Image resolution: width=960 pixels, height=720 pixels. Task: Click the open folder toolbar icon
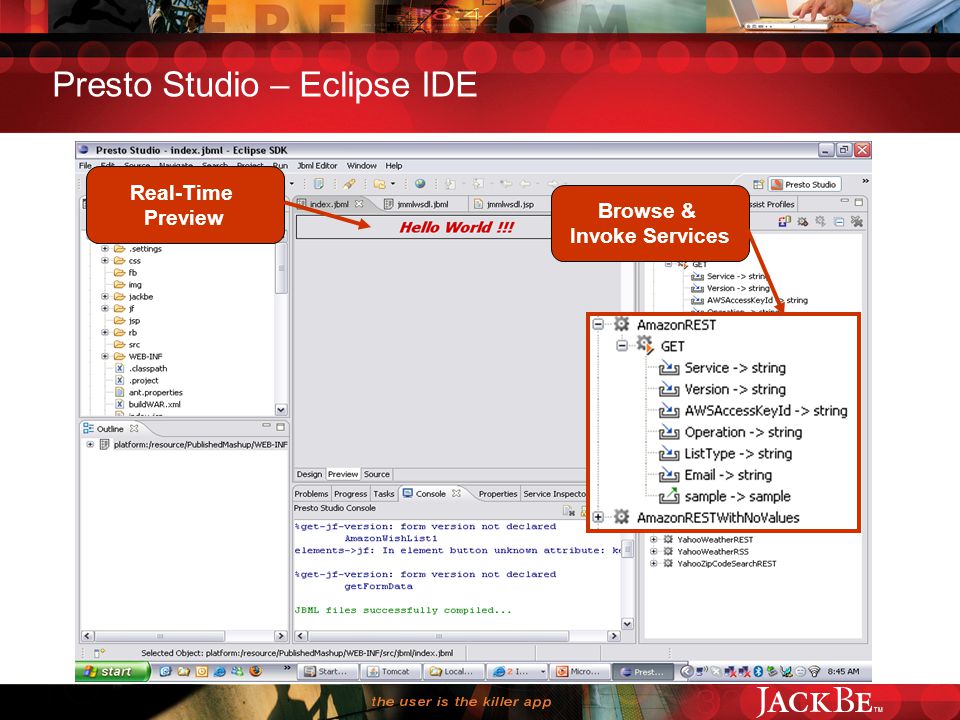pyautogui.click(x=380, y=184)
